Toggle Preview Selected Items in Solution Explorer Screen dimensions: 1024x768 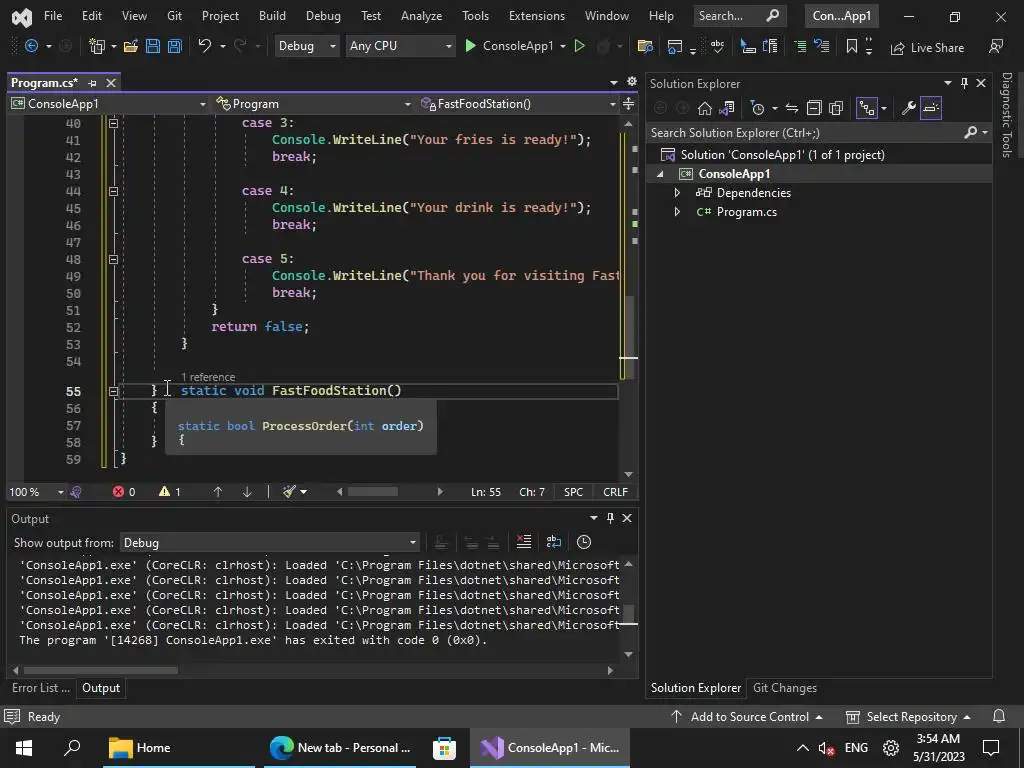[931, 108]
